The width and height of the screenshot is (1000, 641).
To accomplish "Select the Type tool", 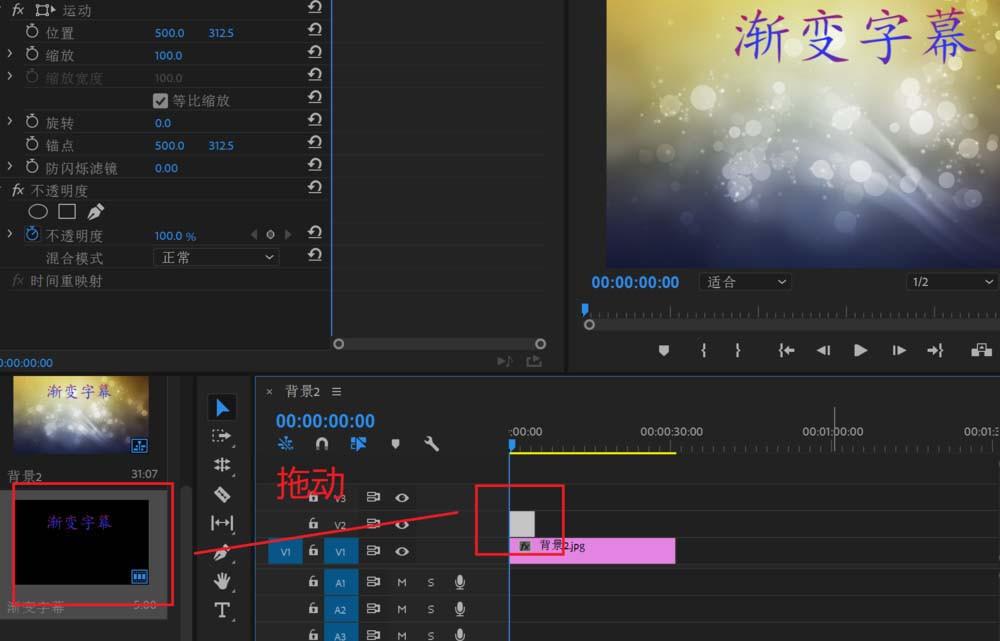I will coord(222,610).
